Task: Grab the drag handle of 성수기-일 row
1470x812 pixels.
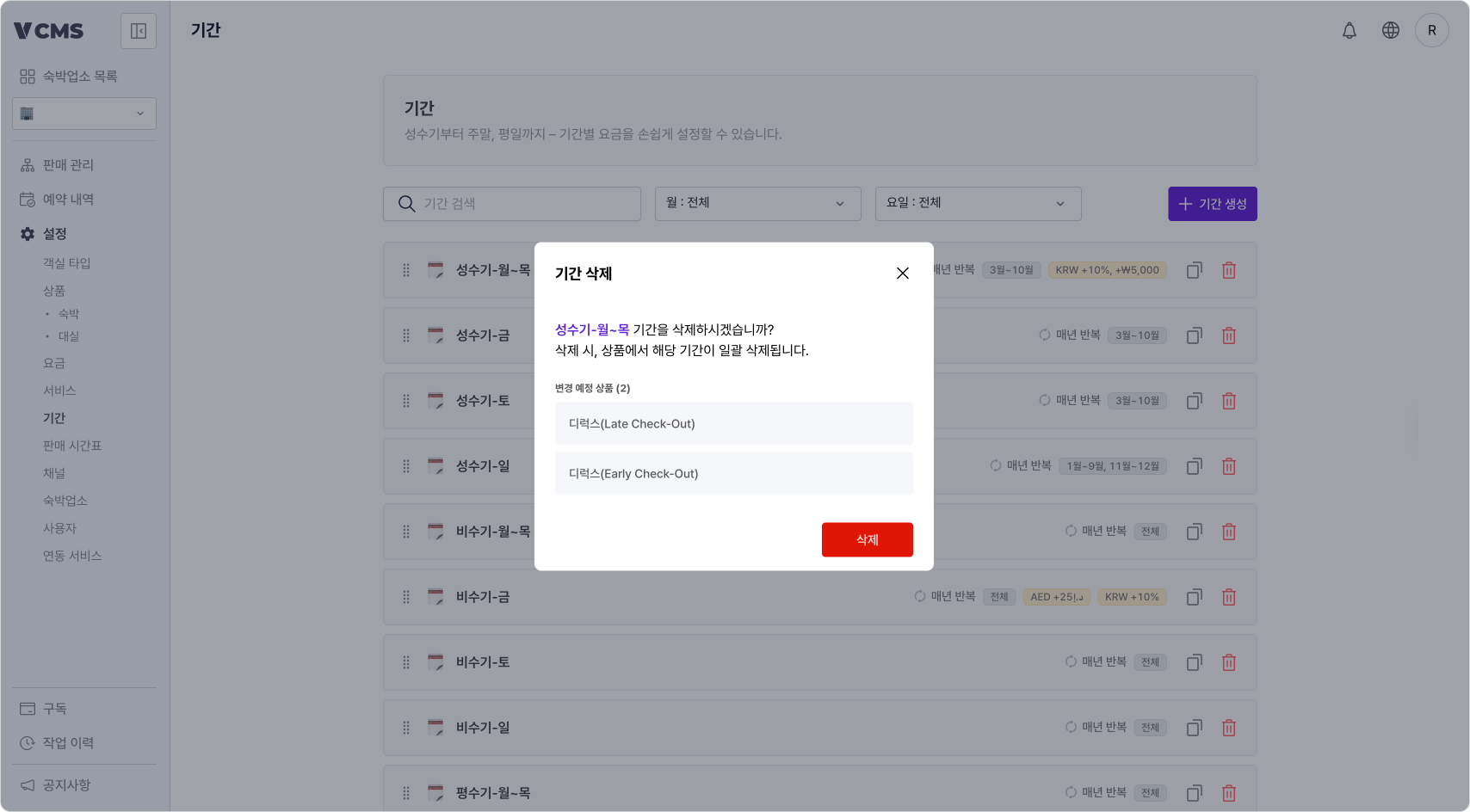Action: (x=405, y=465)
